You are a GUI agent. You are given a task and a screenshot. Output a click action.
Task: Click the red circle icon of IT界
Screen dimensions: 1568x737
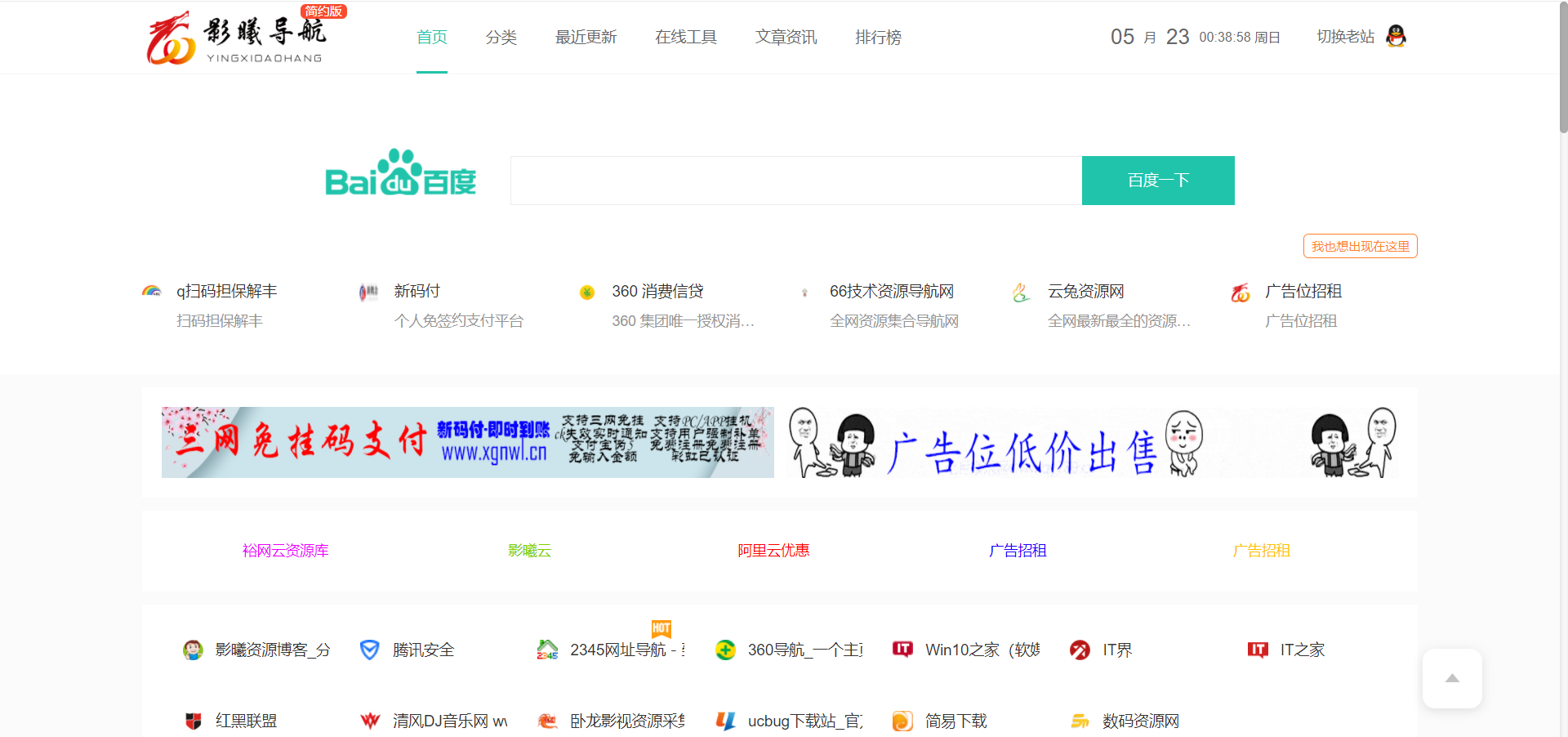point(1080,650)
